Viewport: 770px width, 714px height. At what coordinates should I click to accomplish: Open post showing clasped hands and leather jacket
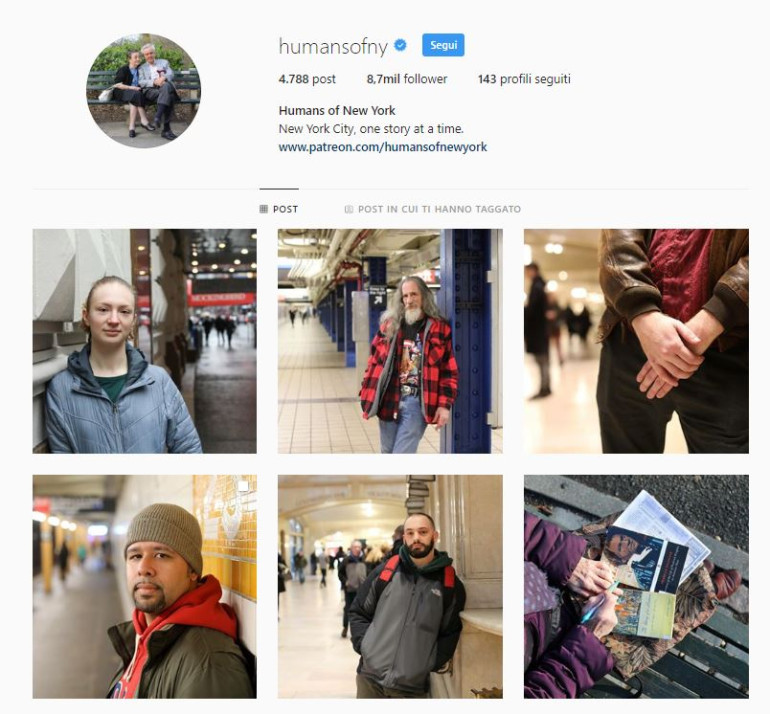pyautogui.click(x=636, y=341)
